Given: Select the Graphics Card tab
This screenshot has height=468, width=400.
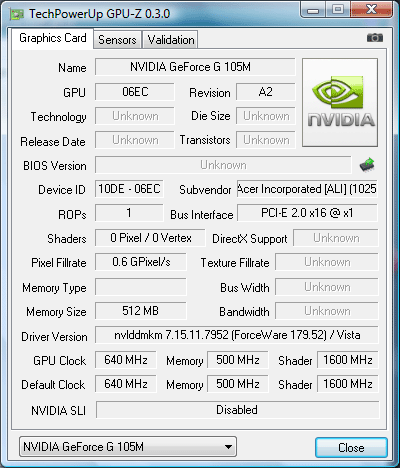Looking at the screenshot, I should [x=53, y=38].
